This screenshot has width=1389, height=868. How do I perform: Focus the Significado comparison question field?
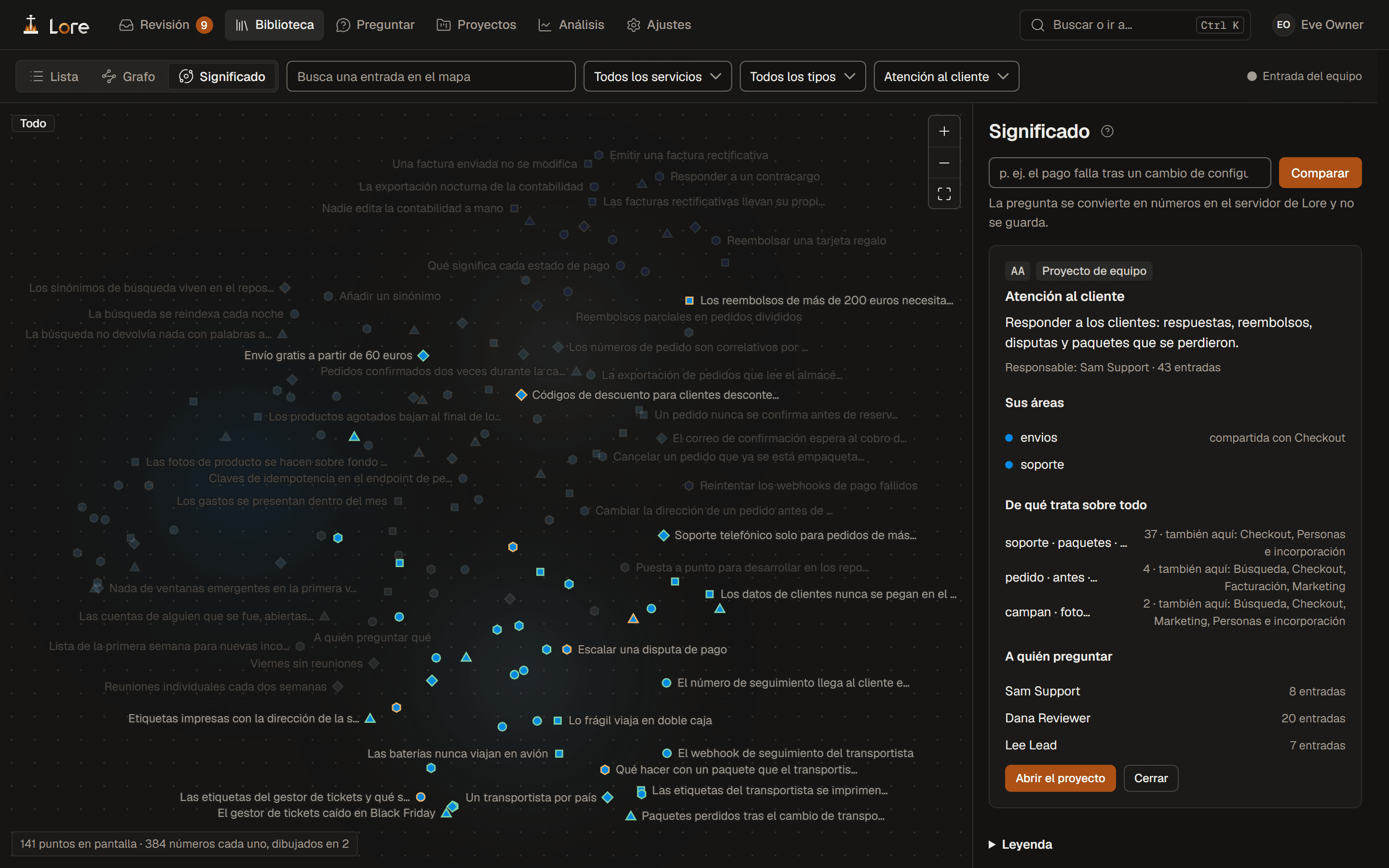1129,173
